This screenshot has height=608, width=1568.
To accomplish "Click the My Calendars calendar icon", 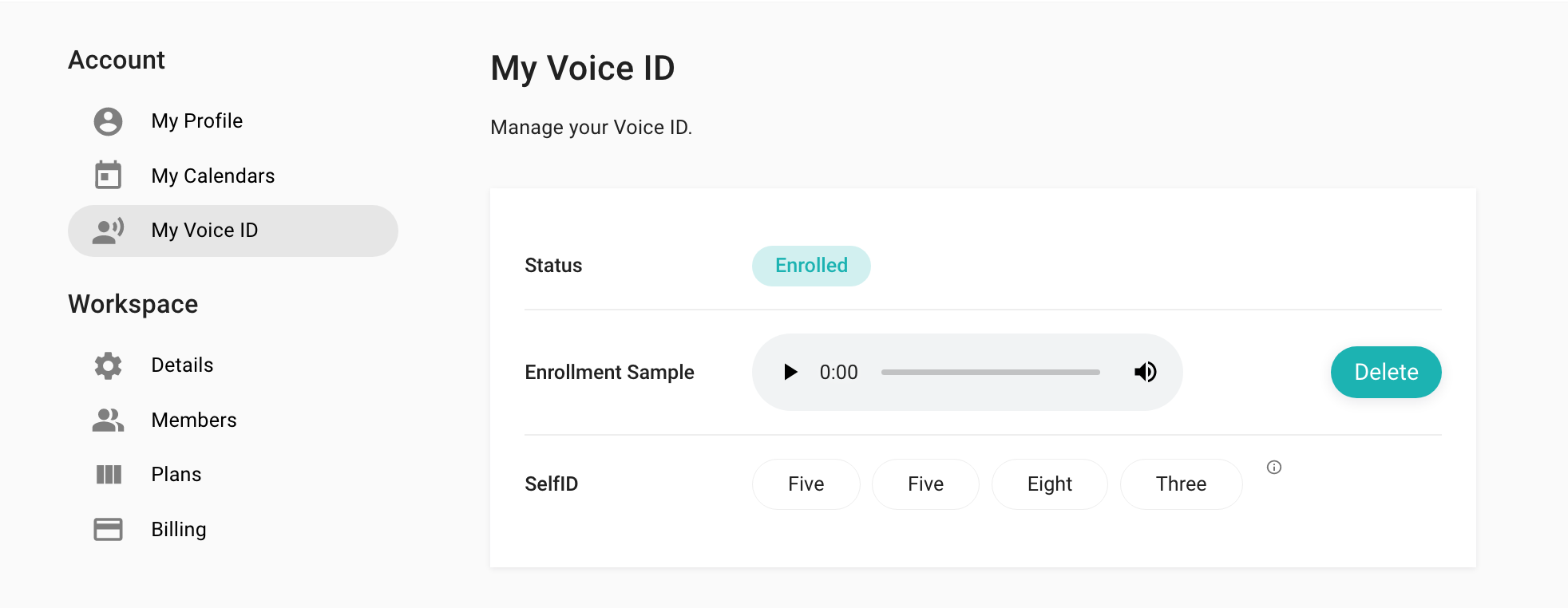I will [x=108, y=176].
